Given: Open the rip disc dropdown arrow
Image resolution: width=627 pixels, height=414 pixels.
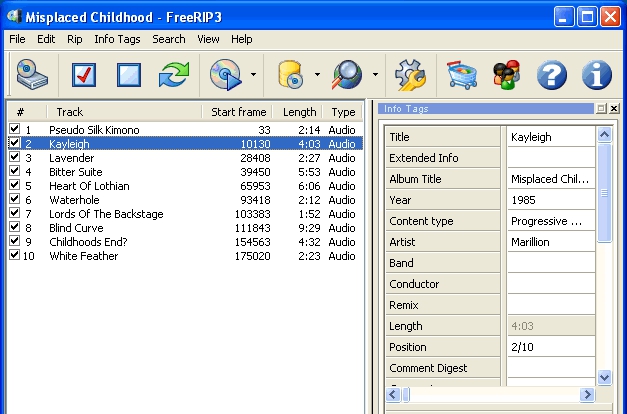Looking at the screenshot, I should pyautogui.click(x=254, y=74).
